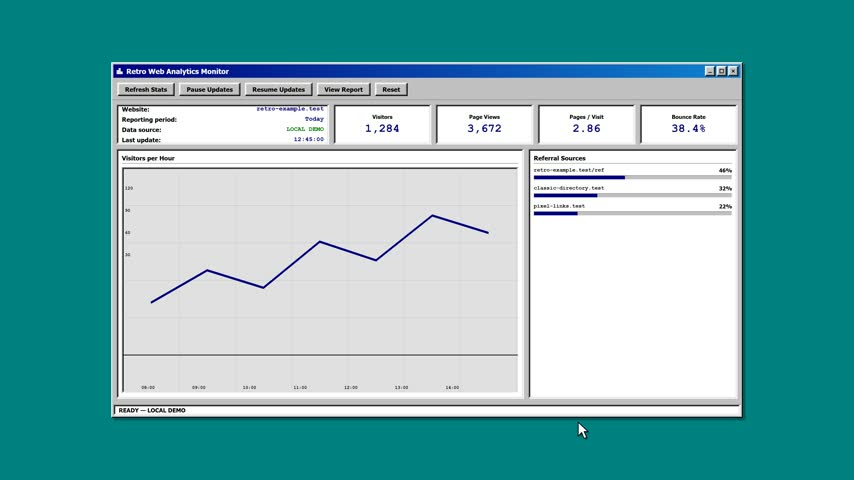The width and height of the screenshot is (854, 480).
Task: Click the 46% referral percentage
Action: coord(725,171)
